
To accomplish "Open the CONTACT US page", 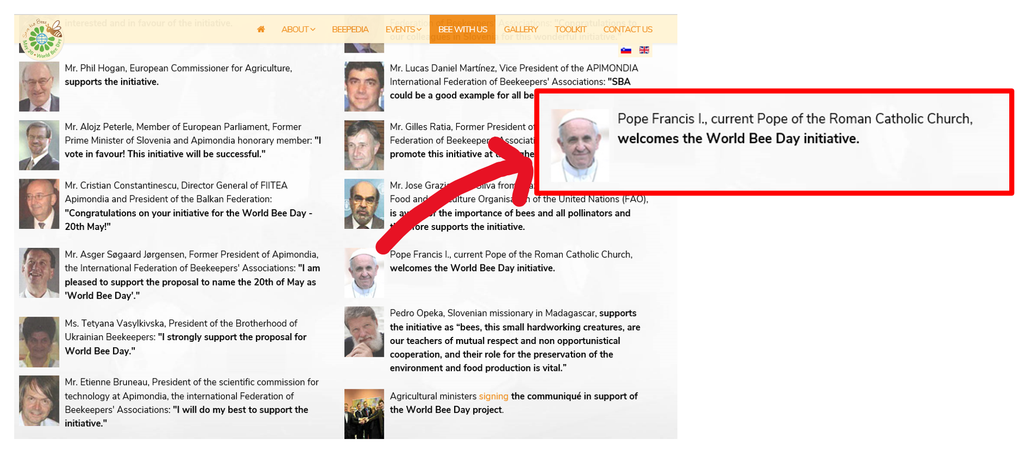I will coord(628,29).
